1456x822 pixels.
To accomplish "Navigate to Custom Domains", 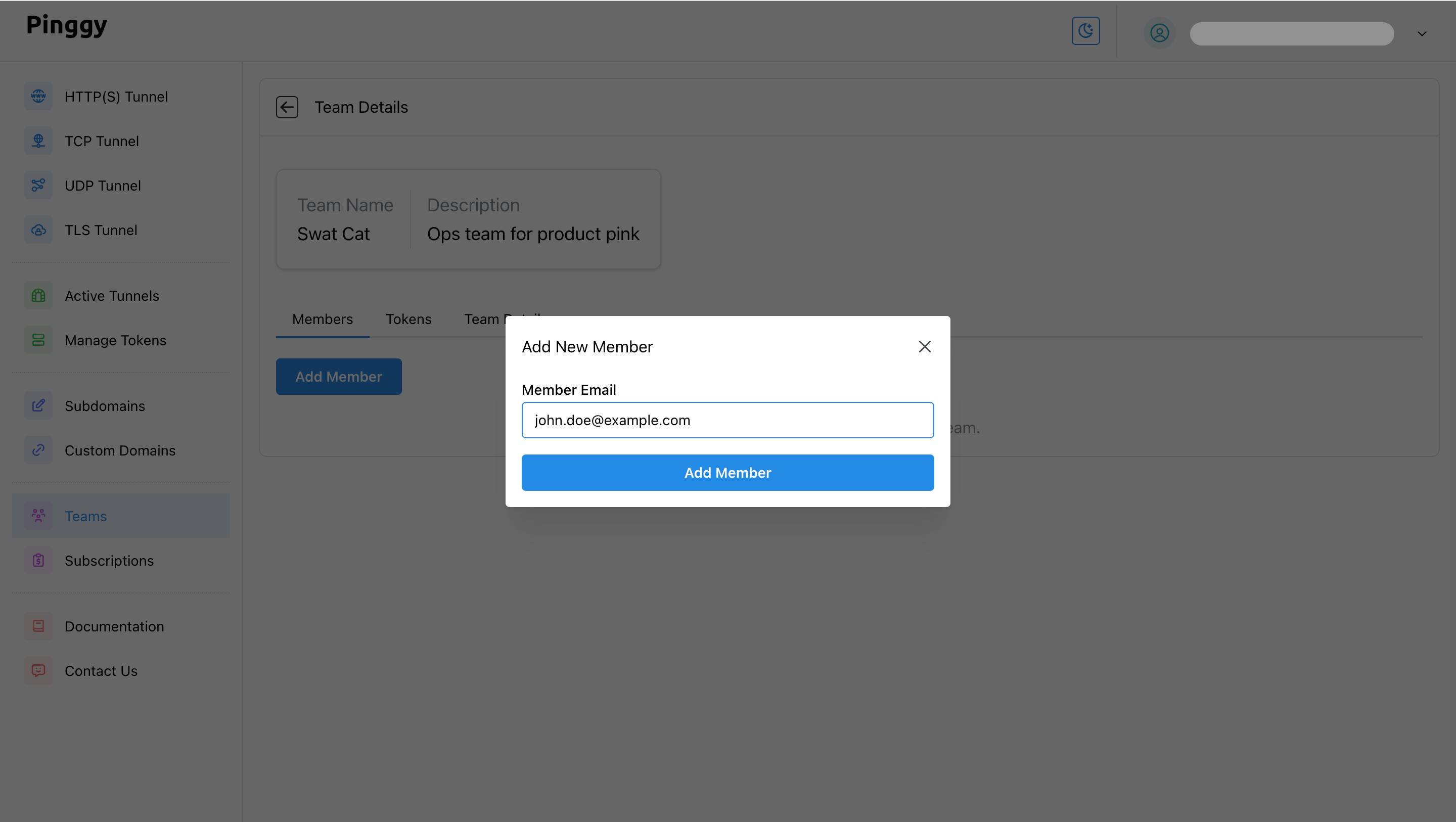I will click(121, 450).
